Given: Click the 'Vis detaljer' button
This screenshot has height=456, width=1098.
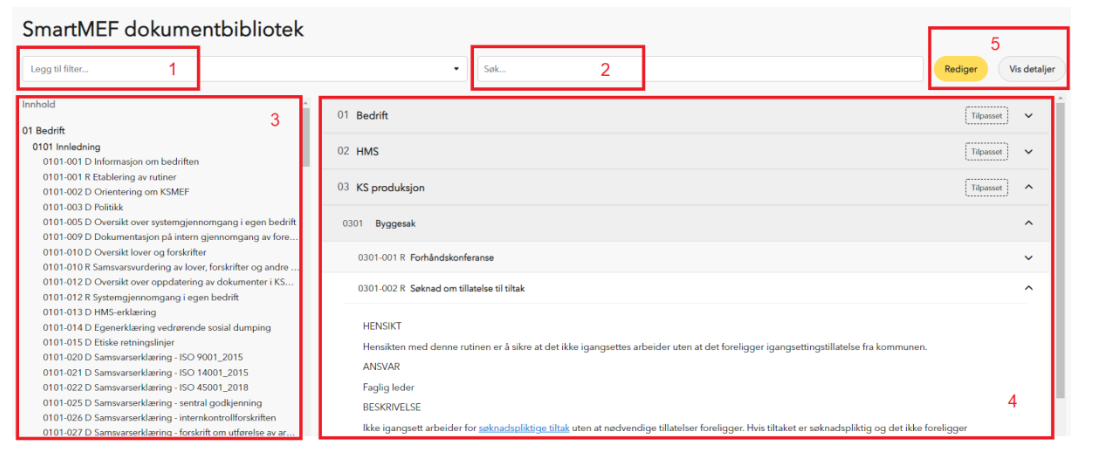Looking at the screenshot, I should (1031, 69).
